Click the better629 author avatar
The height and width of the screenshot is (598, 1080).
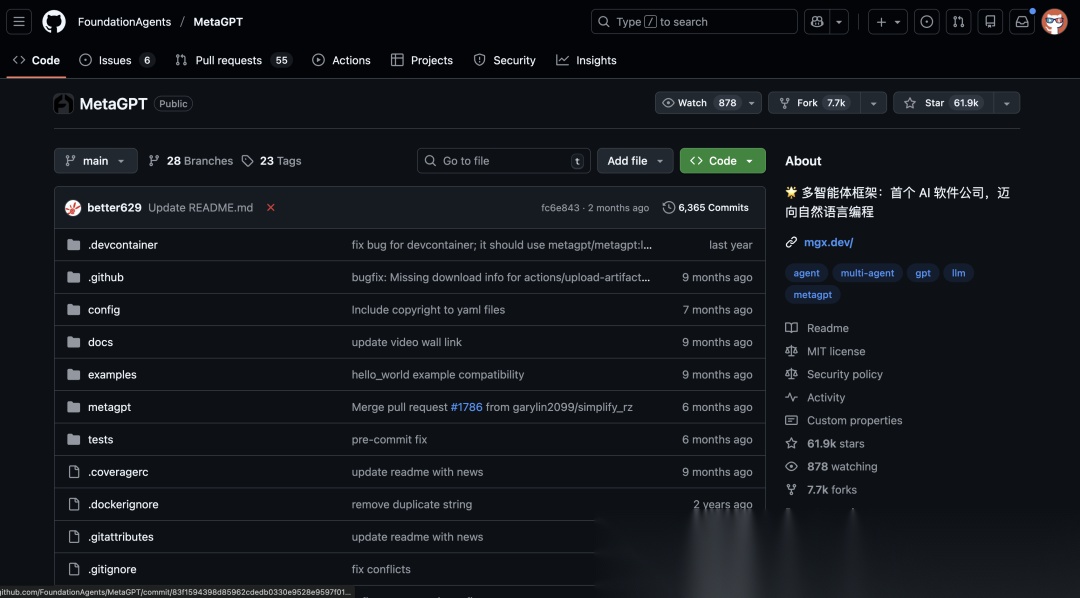pos(73,207)
